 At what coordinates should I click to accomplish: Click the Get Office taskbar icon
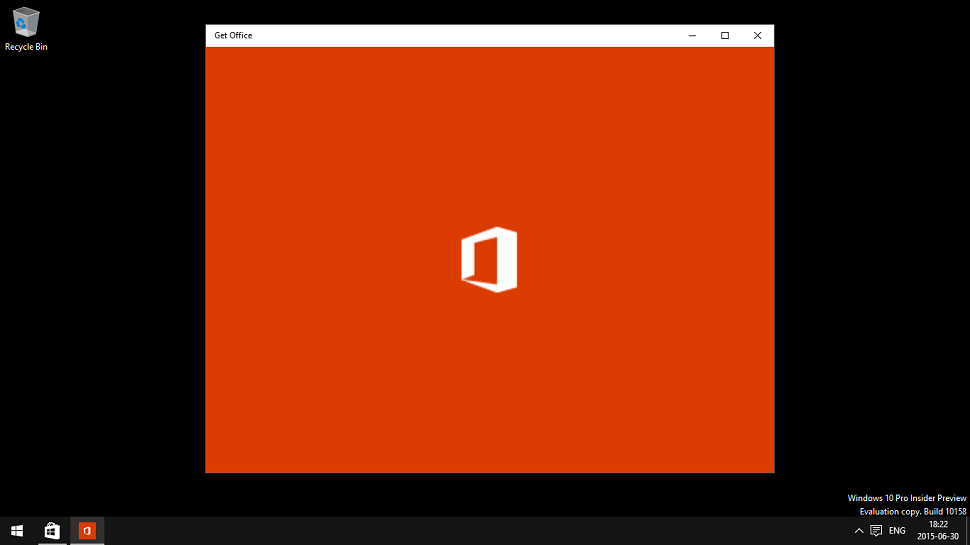pos(87,530)
